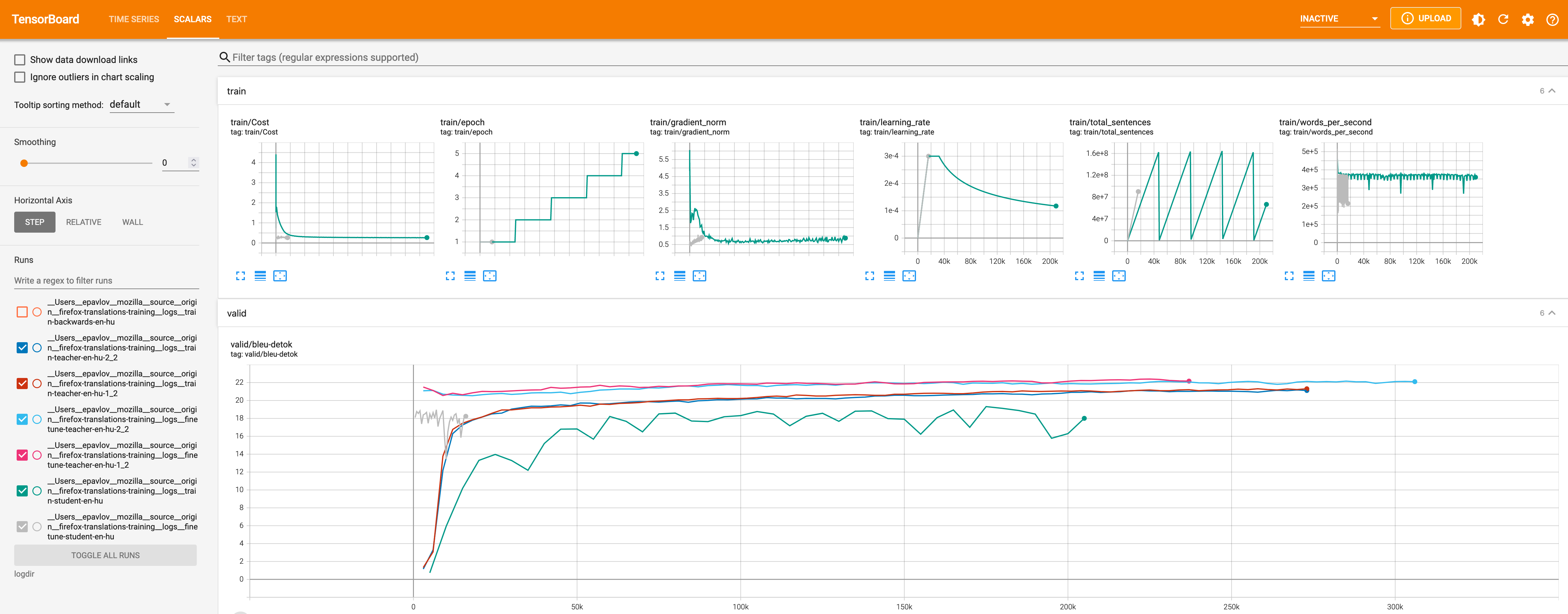This screenshot has width=1568, height=614.
Task: Uncheck the train-teacher-en-hu-1_2 run
Action: click(x=23, y=384)
